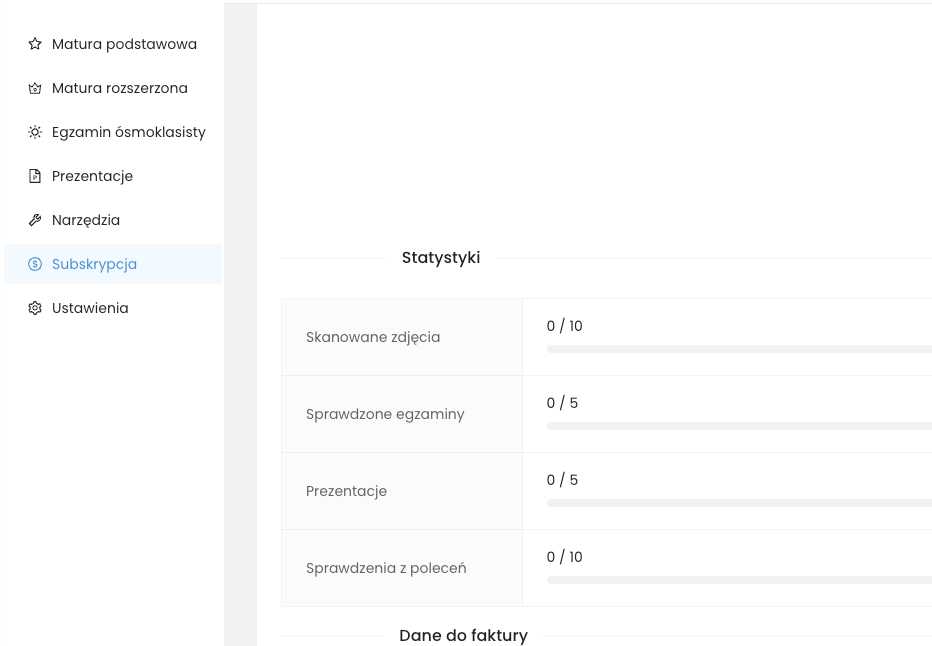Open the Narzędzia sidebar label
Viewport: 932px width, 646px height.
[x=86, y=220]
